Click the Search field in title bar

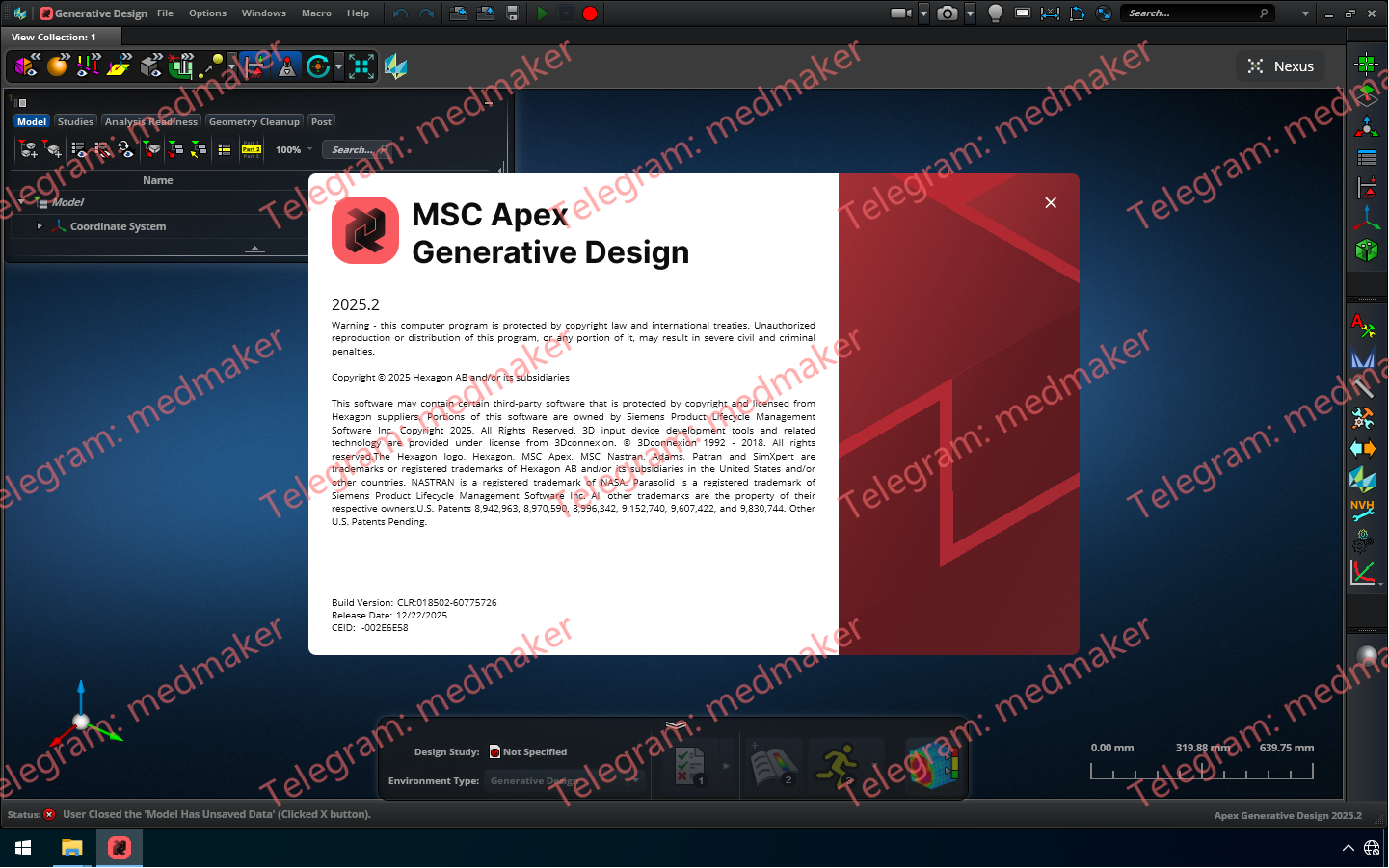point(1195,13)
